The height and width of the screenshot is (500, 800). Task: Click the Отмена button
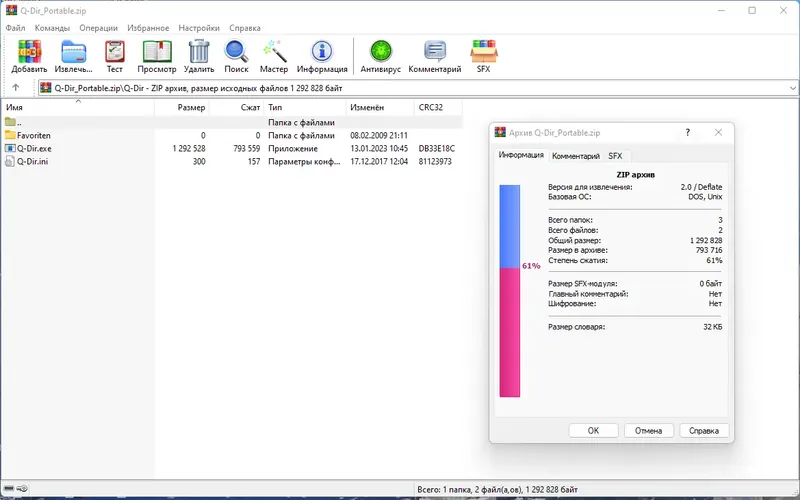[x=648, y=431]
